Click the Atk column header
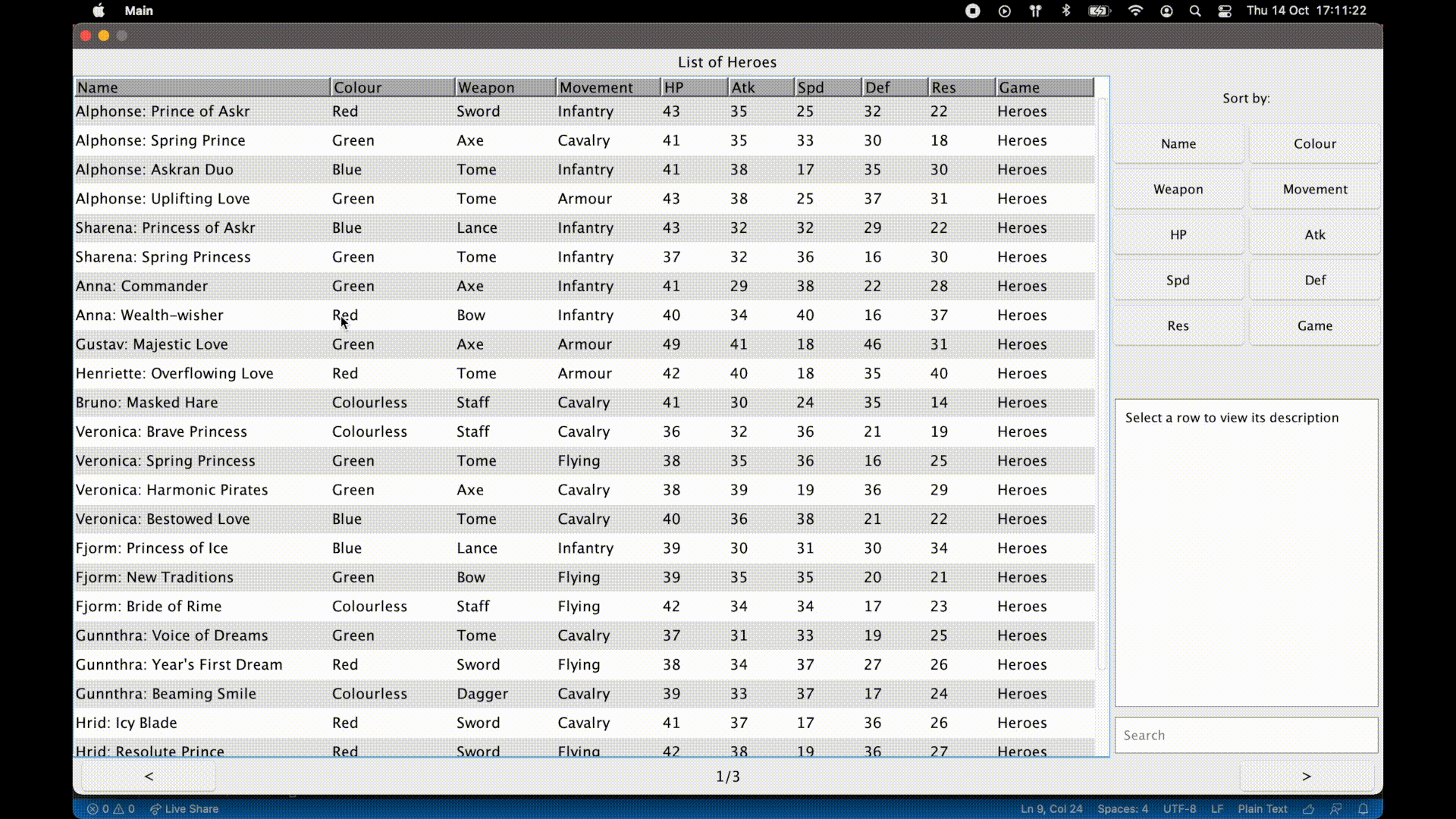The image size is (1456, 819). pos(761,87)
